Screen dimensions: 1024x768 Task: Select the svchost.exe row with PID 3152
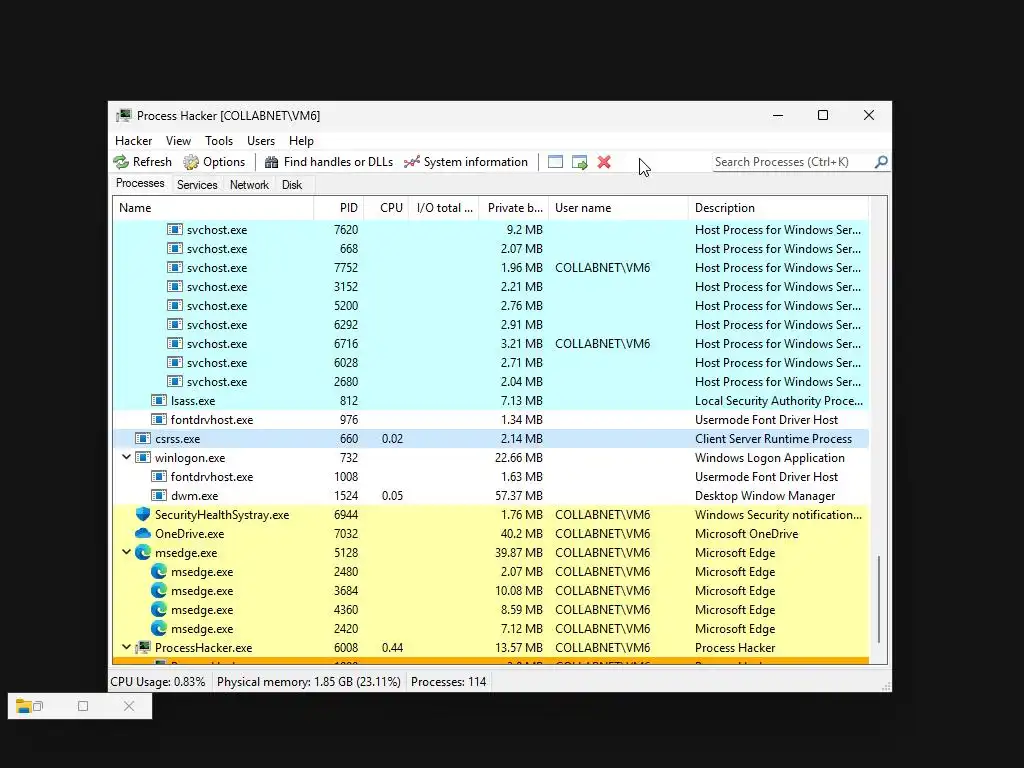[491, 287]
